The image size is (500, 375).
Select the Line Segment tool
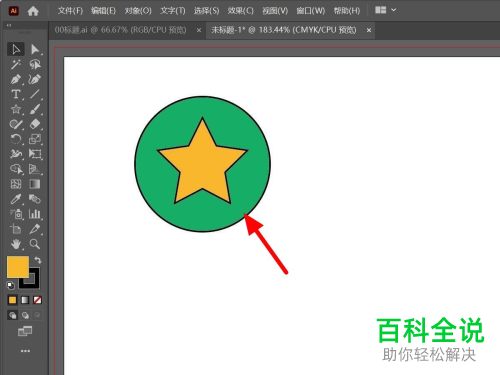coord(35,94)
